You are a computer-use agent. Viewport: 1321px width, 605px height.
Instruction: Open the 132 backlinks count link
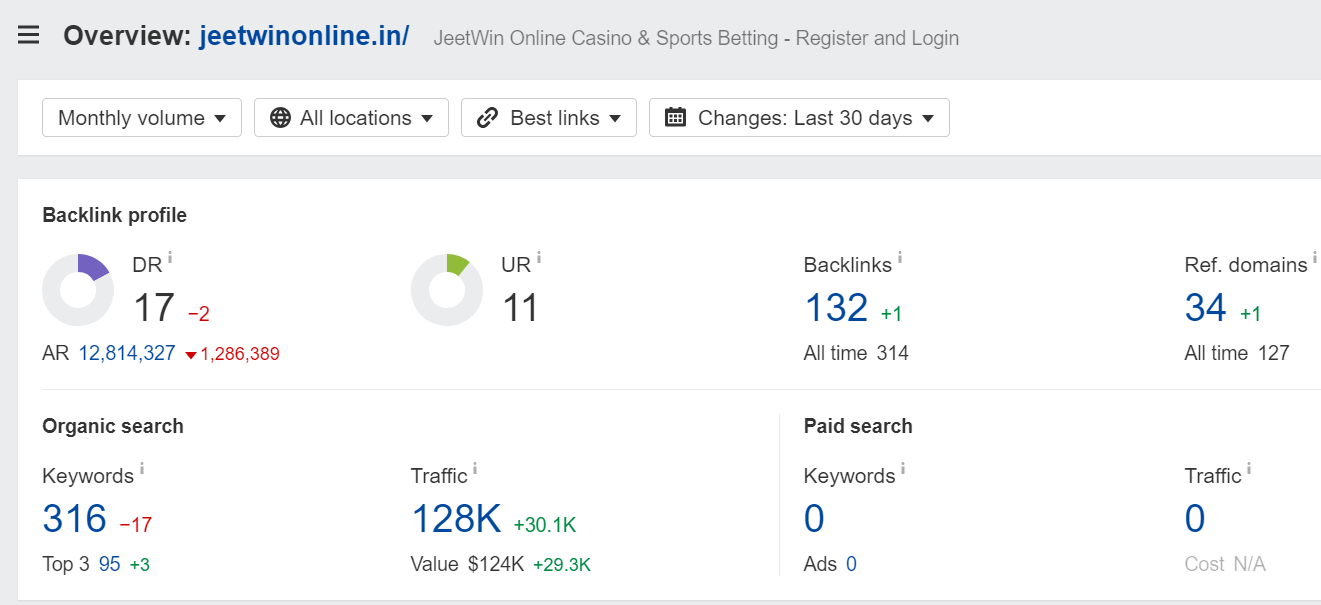pos(836,308)
